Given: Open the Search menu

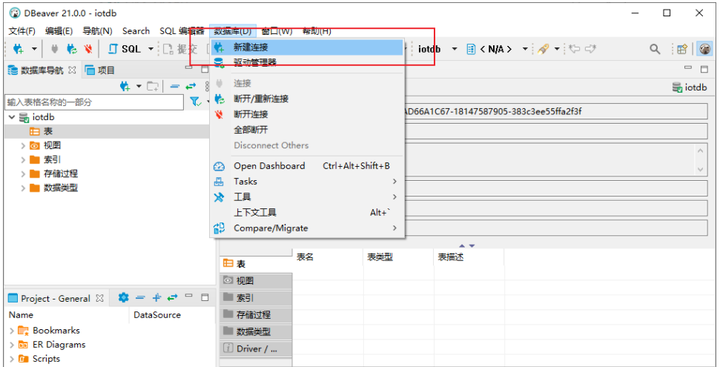Looking at the screenshot, I should click(x=136, y=31).
